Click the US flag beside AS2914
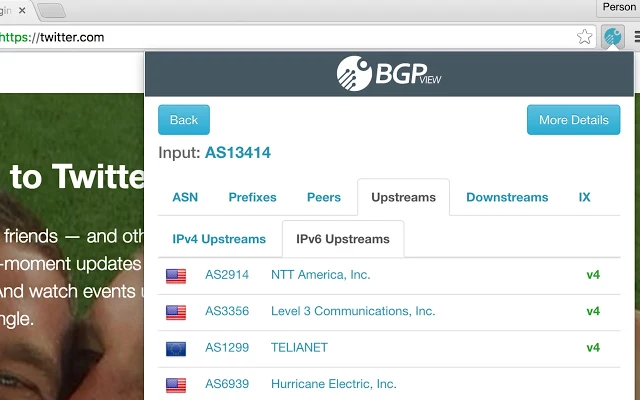The height and width of the screenshot is (400, 640). 176,276
